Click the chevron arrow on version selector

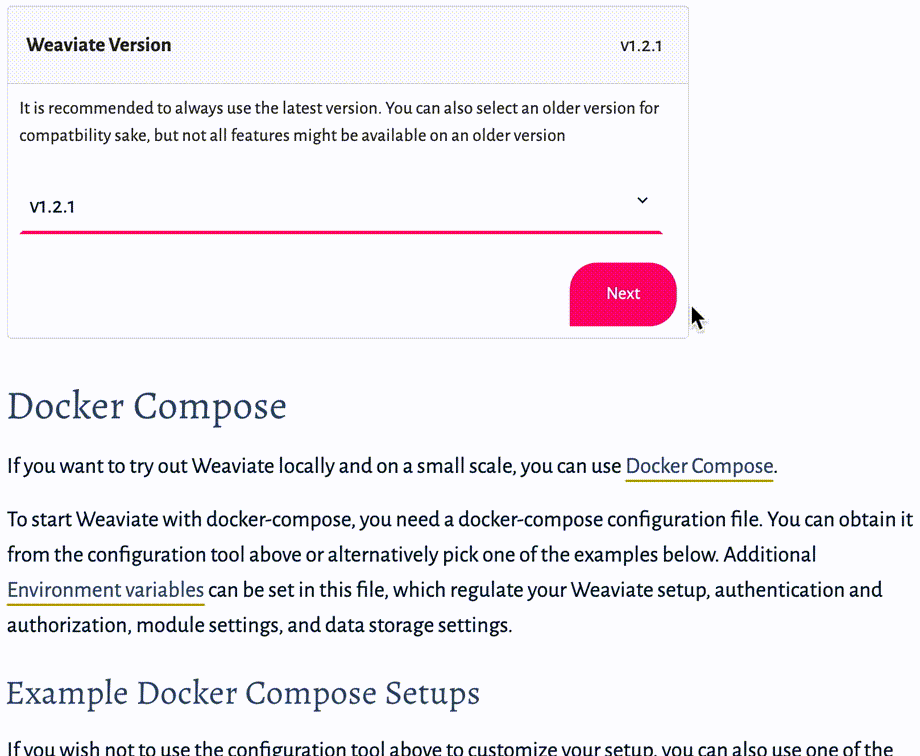pos(642,200)
